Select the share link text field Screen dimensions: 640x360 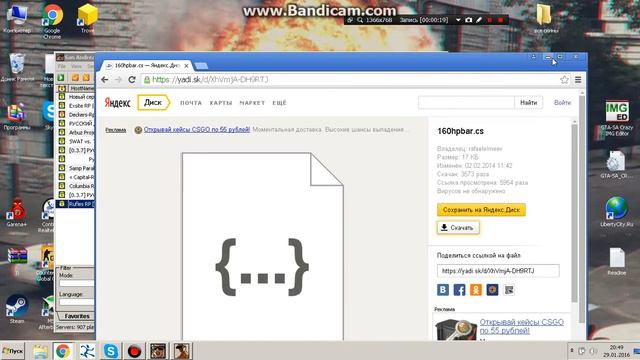[498, 271]
